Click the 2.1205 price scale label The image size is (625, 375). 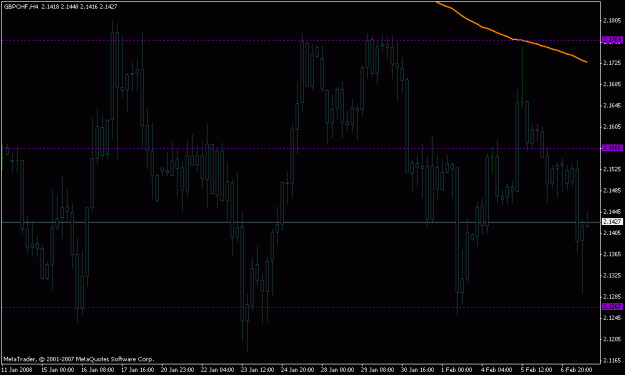tap(612, 339)
